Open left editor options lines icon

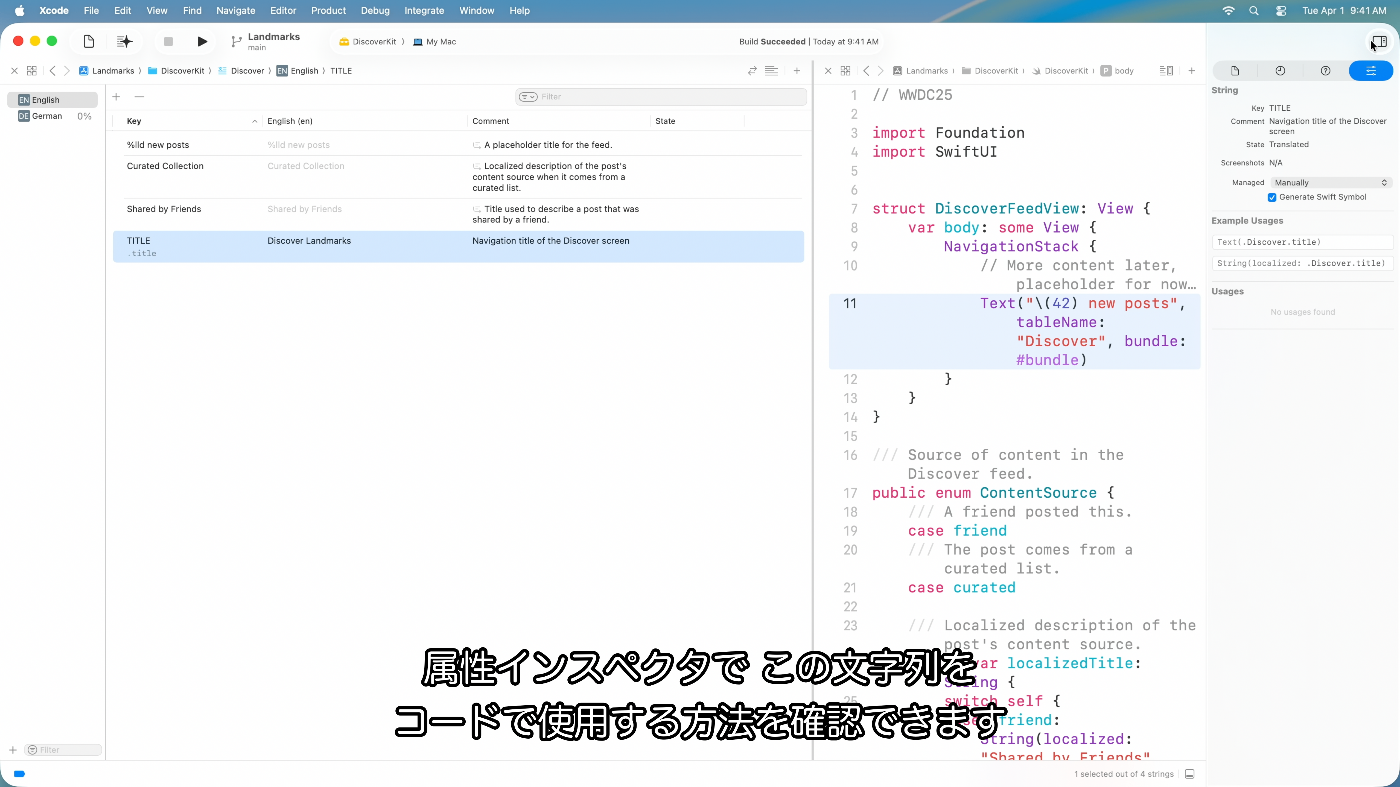pos(771,71)
